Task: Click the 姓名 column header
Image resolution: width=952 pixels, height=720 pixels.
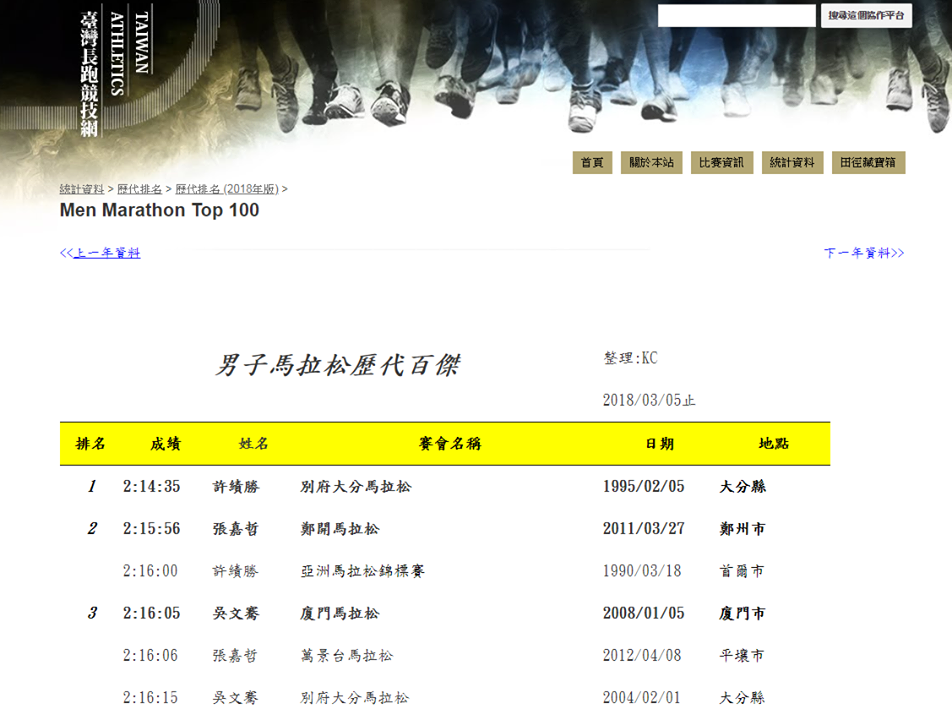Action: tap(254, 444)
